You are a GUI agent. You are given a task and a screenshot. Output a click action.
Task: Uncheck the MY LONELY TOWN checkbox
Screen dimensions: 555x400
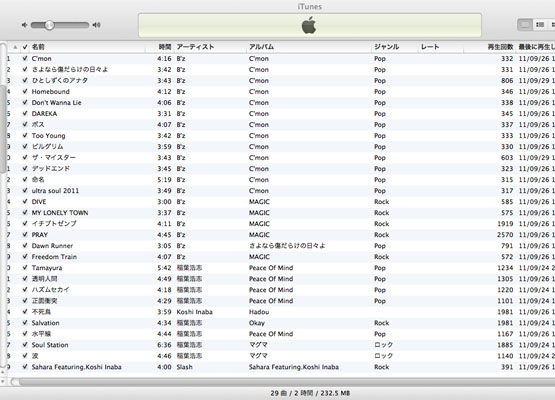(25, 212)
